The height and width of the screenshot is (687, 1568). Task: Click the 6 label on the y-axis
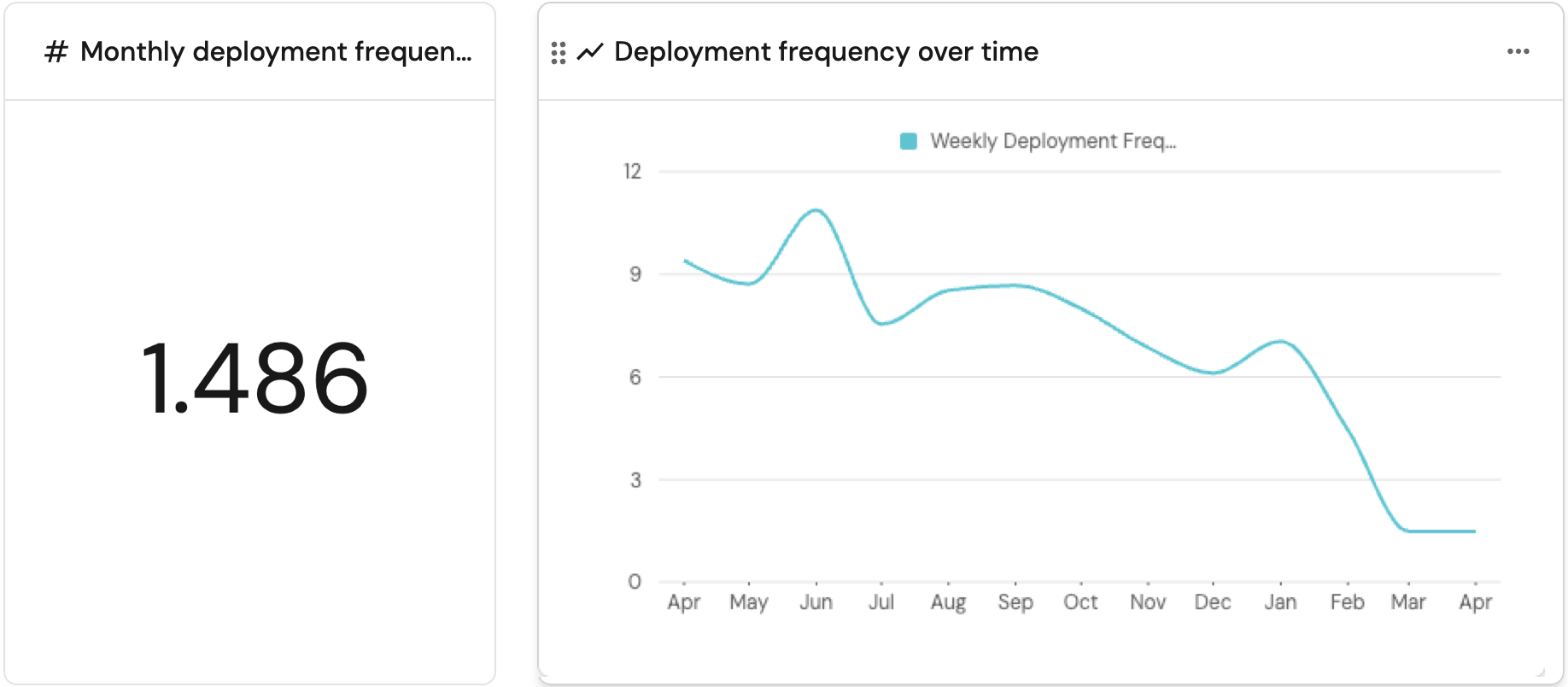click(635, 377)
